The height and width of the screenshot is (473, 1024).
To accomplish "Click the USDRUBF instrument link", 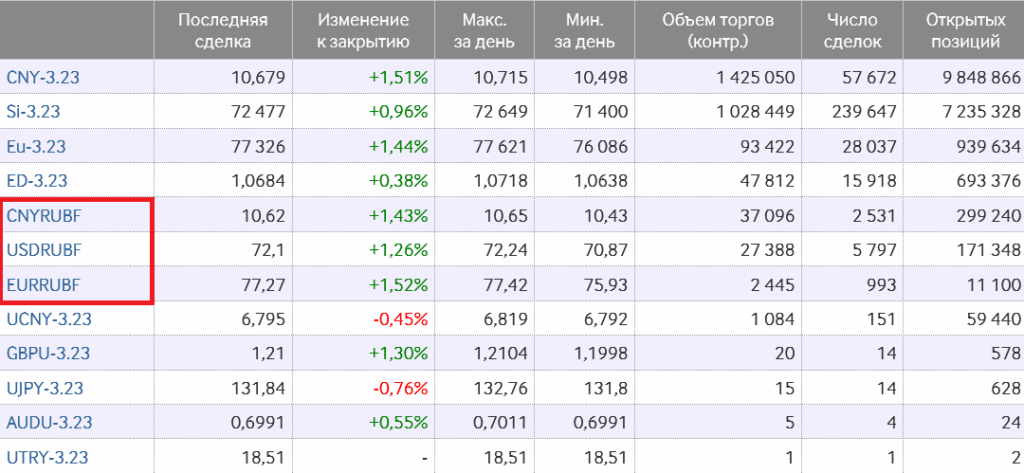I will (44, 250).
